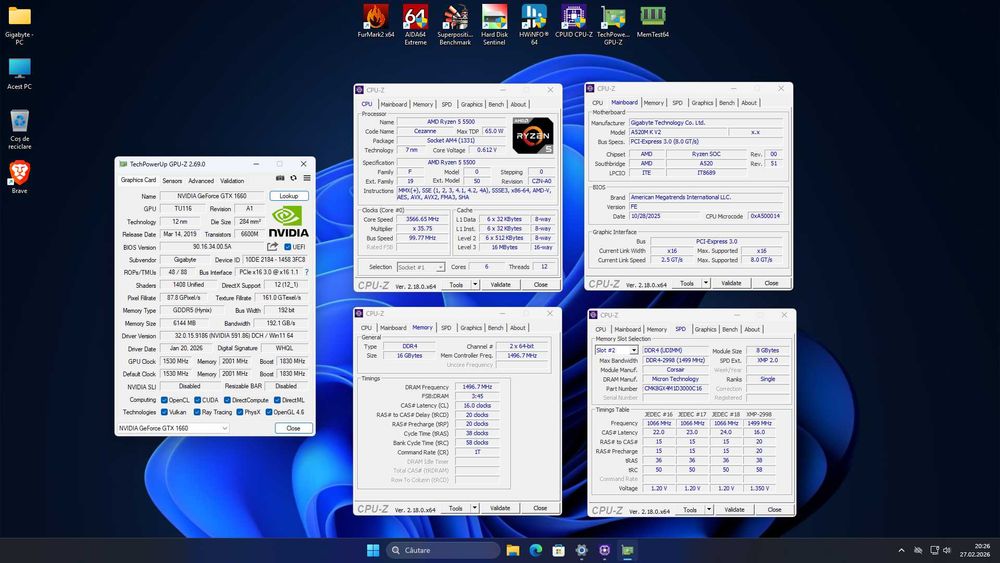Image resolution: width=1000 pixels, height=563 pixels.
Task: Click the GPU-Z screenshot camera icon
Action: point(280,179)
